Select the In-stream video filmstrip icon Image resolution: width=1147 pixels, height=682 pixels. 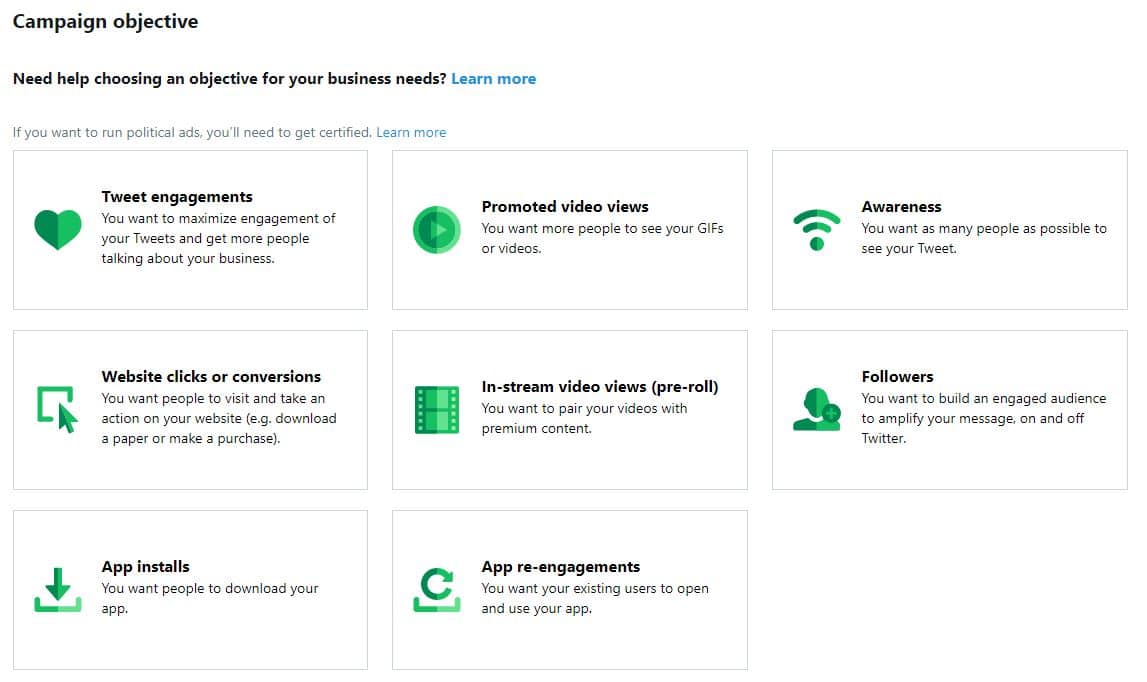tap(436, 409)
